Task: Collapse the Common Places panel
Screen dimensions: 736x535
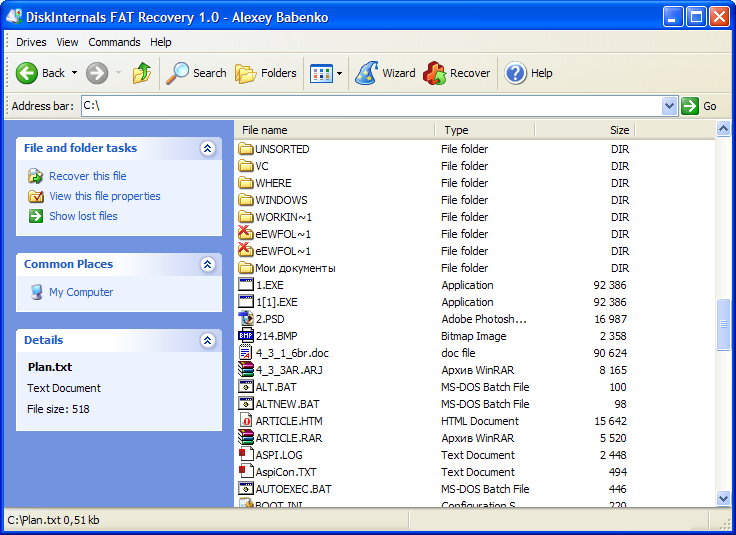Action: (207, 264)
